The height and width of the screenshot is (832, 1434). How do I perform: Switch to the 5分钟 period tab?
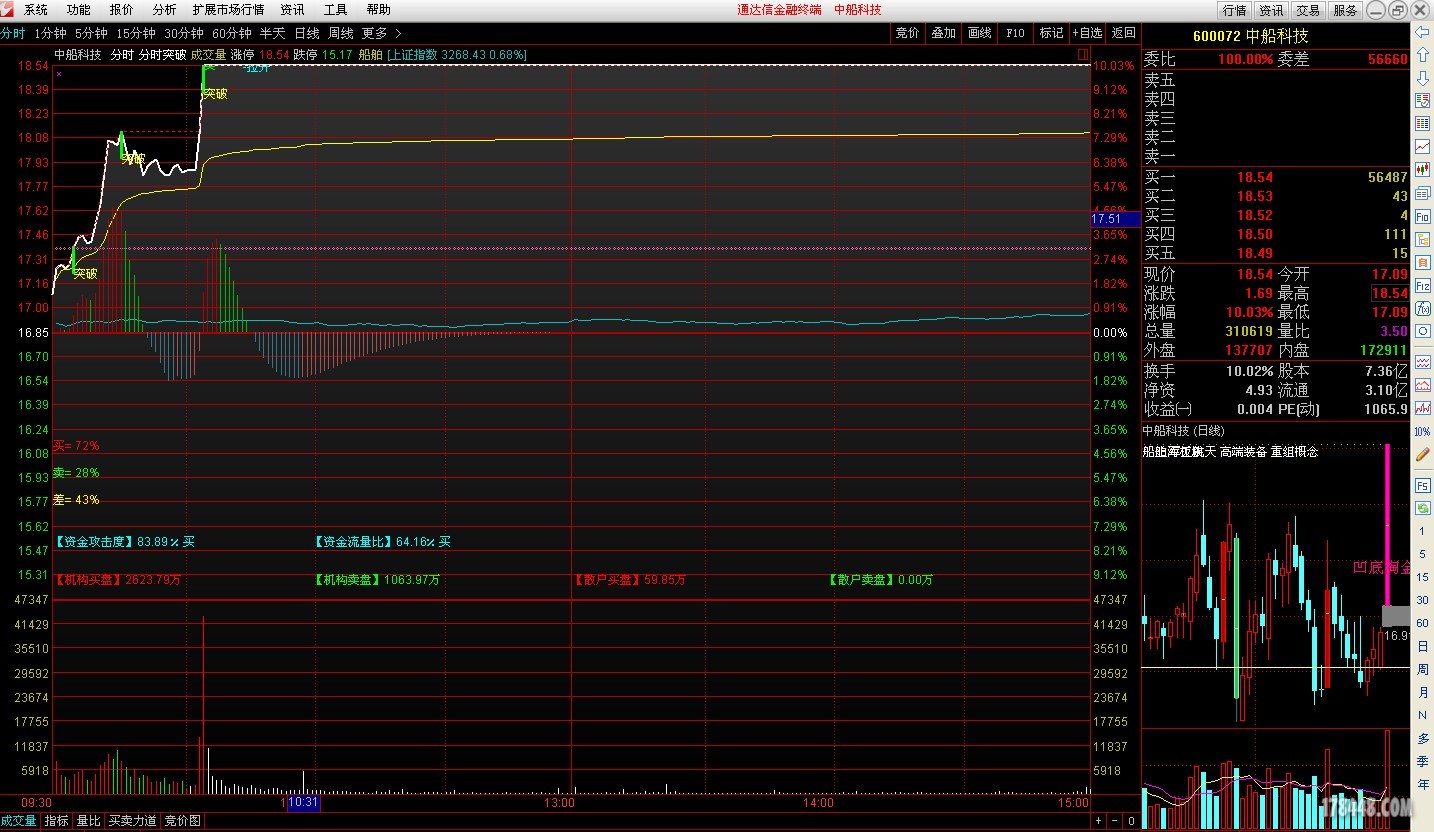pos(91,33)
